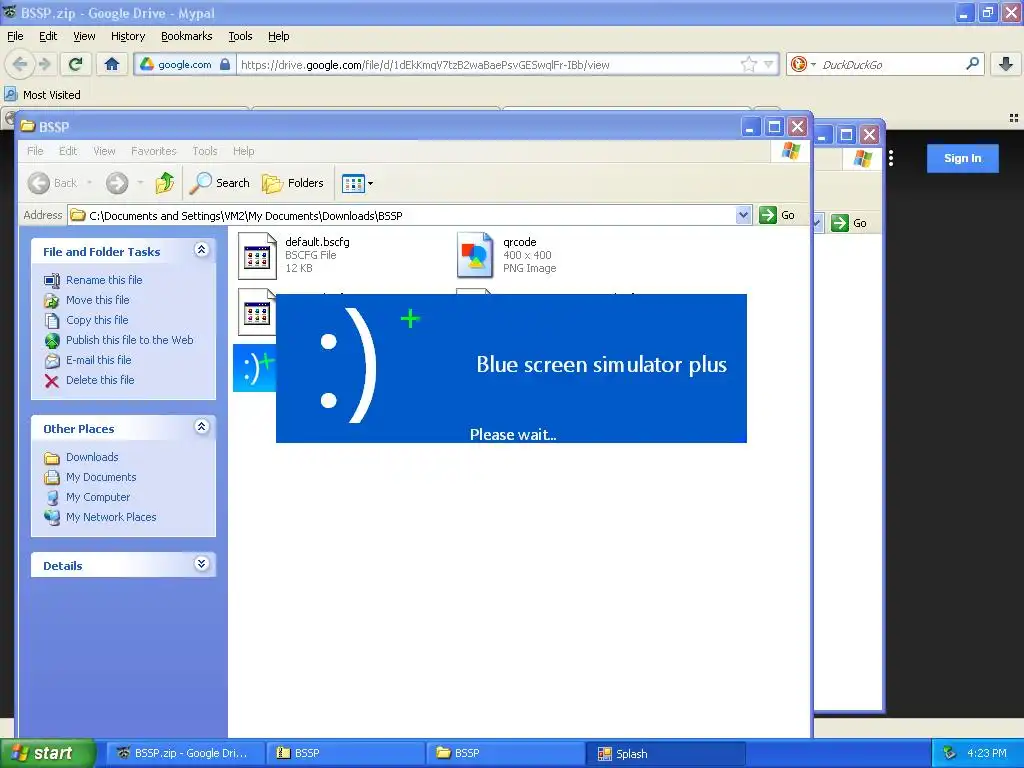Open Explorer File menu in BSSP window
The image size is (1024, 768).
35,151
